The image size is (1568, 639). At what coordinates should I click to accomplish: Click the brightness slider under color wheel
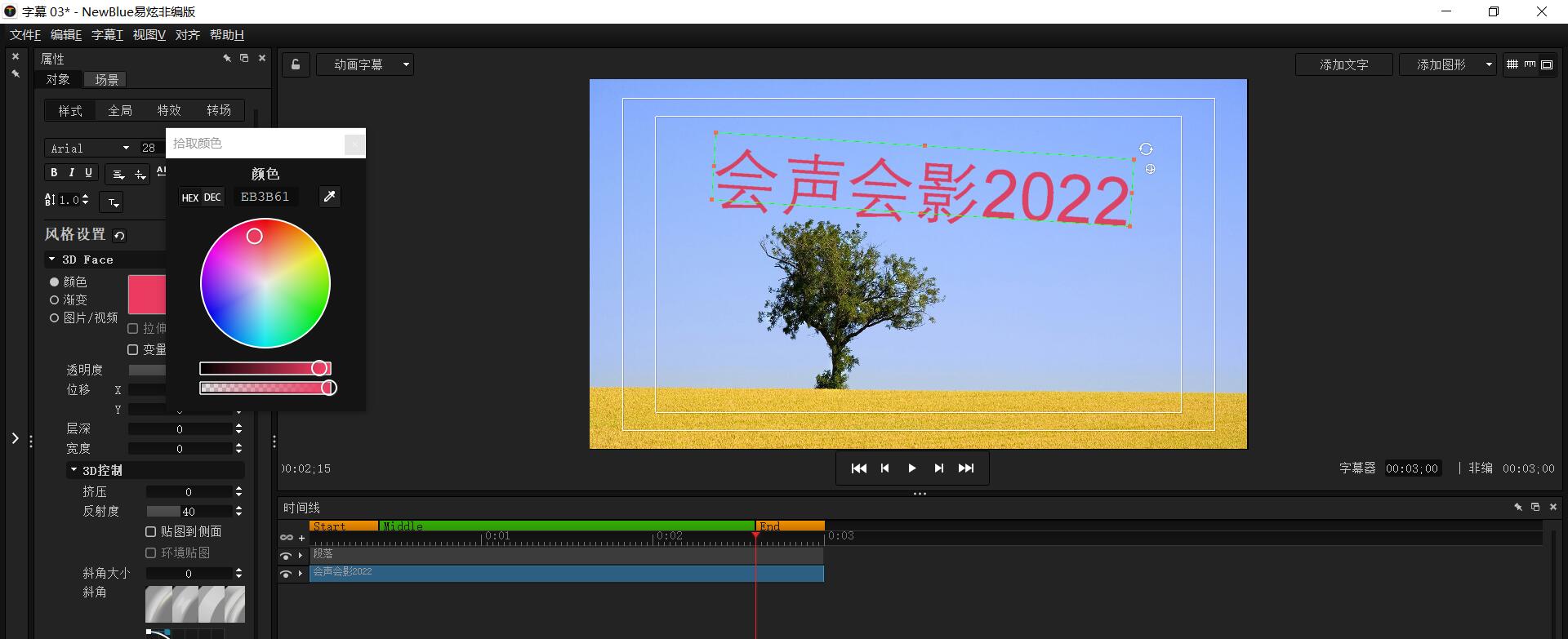click(x=265, y=369)
